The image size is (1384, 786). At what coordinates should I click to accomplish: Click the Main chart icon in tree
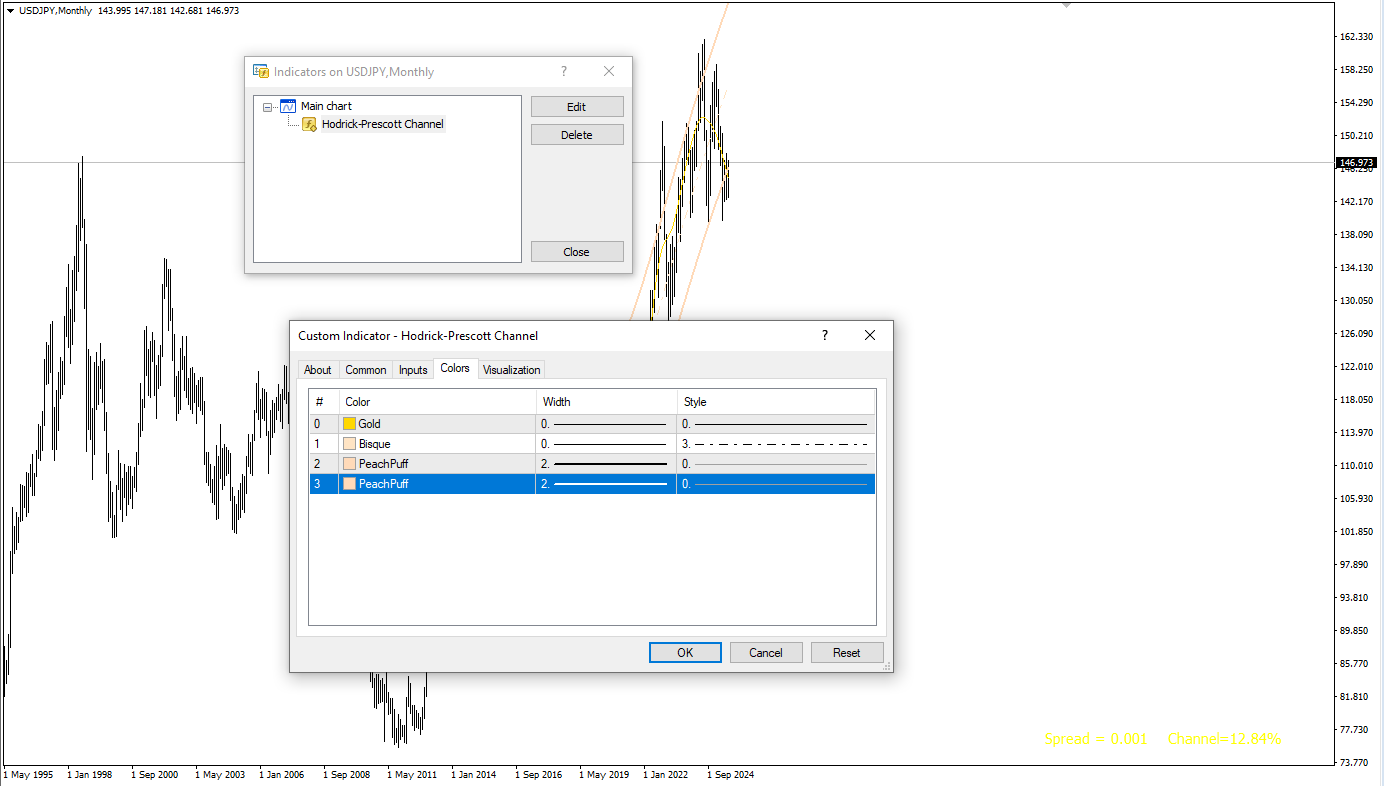click(288, 106)
